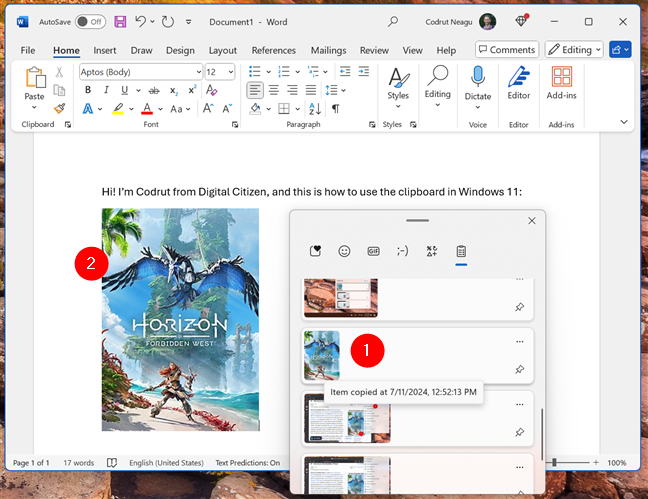Screen dimensions: 648x499
Task: Undo the last action
Action: 141,21
